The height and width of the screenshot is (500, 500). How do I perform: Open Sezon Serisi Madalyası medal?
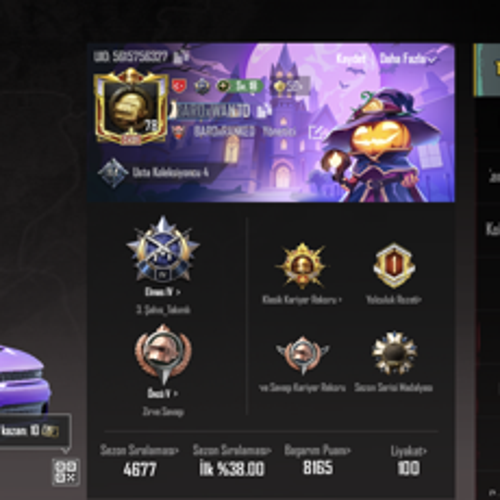(x=394, y=353)
